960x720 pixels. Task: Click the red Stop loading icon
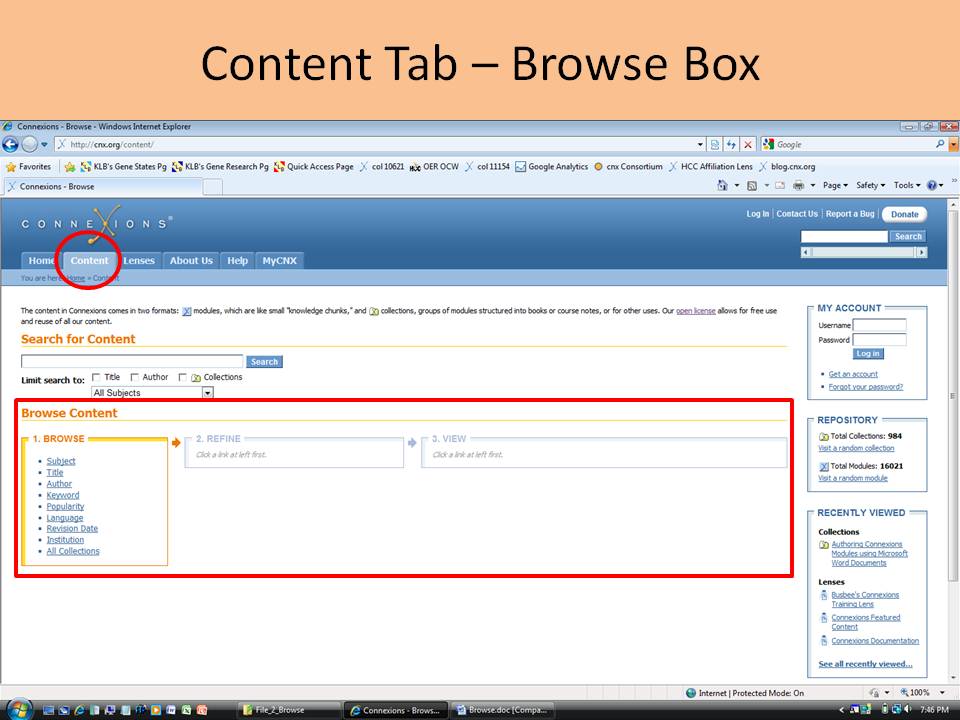(748, 144)
